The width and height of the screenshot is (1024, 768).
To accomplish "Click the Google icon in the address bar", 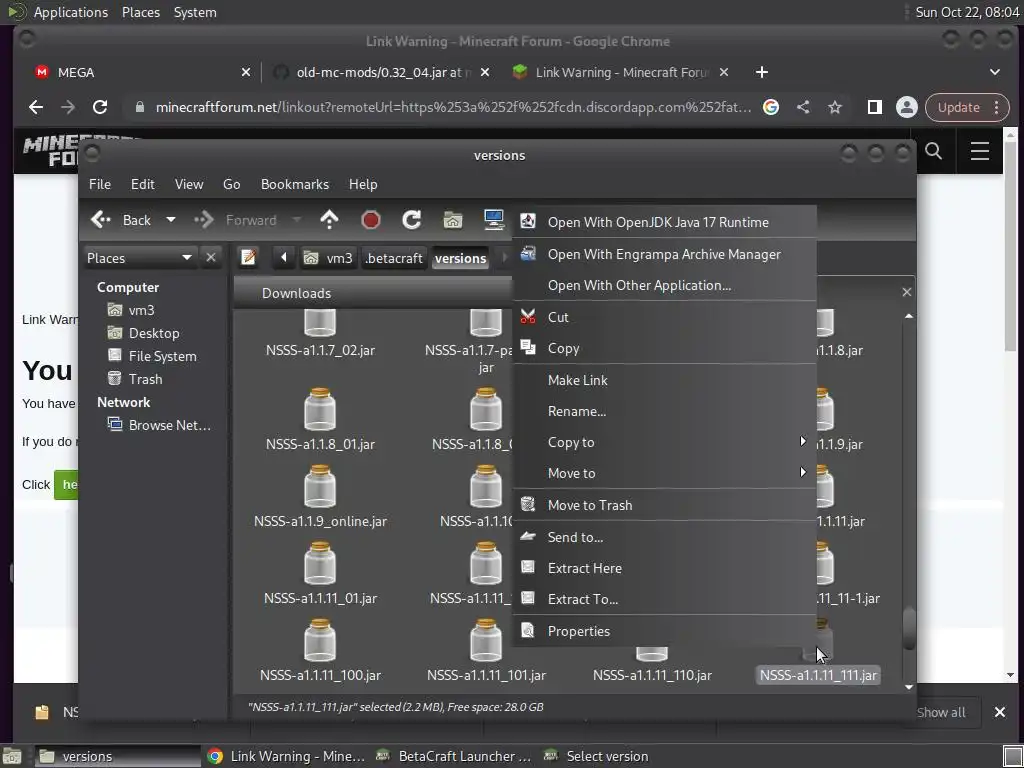I will [x=771, y=107].
